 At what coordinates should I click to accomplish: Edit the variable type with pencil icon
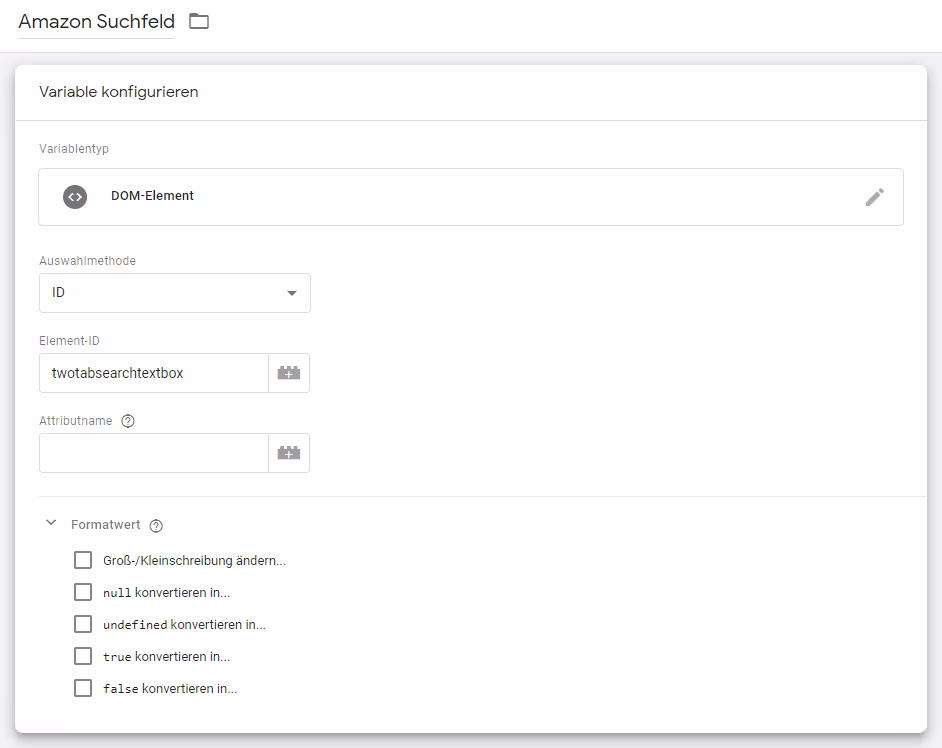click(874, 197)
